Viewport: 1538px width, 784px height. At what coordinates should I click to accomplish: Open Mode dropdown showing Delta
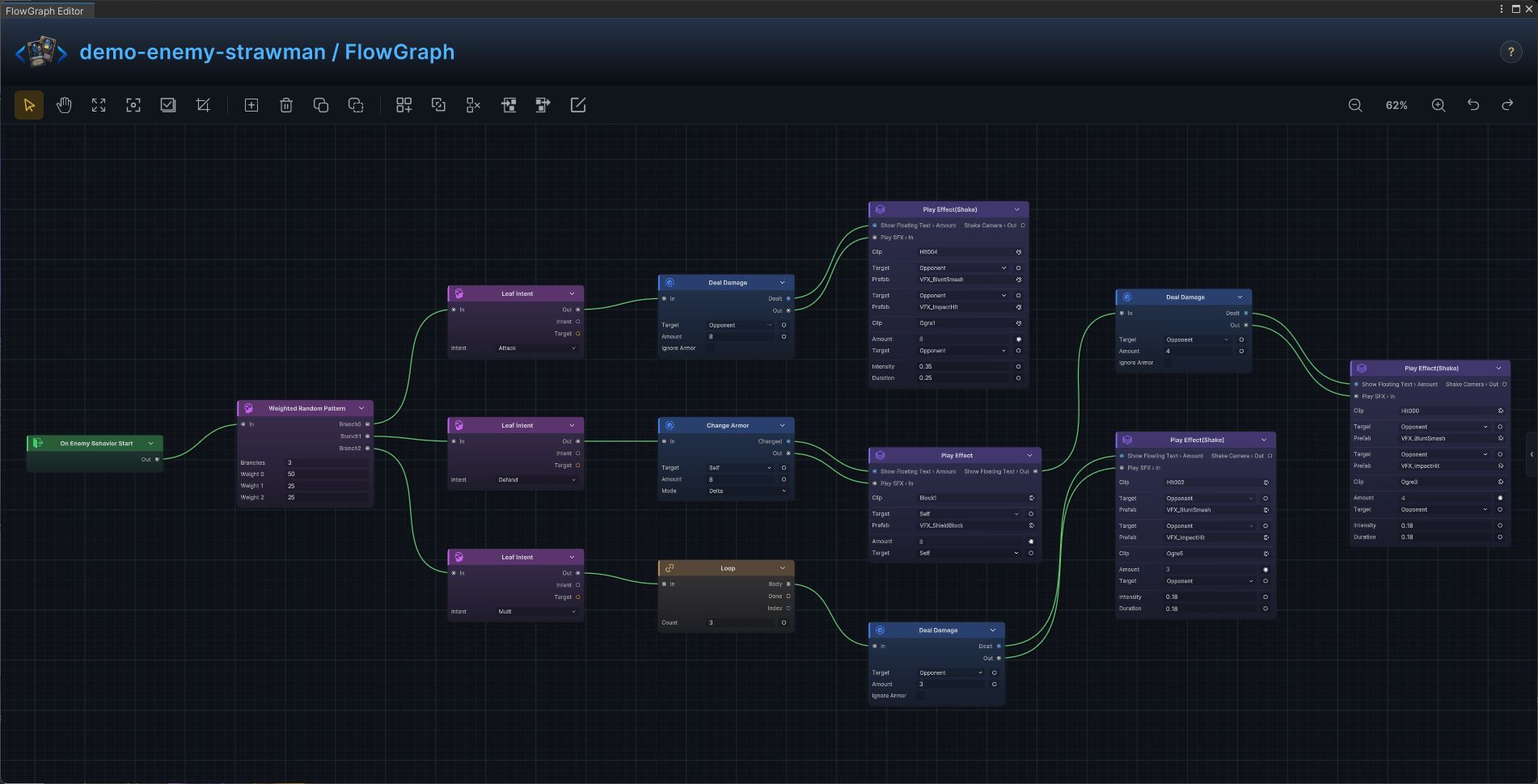click(747, 491)
